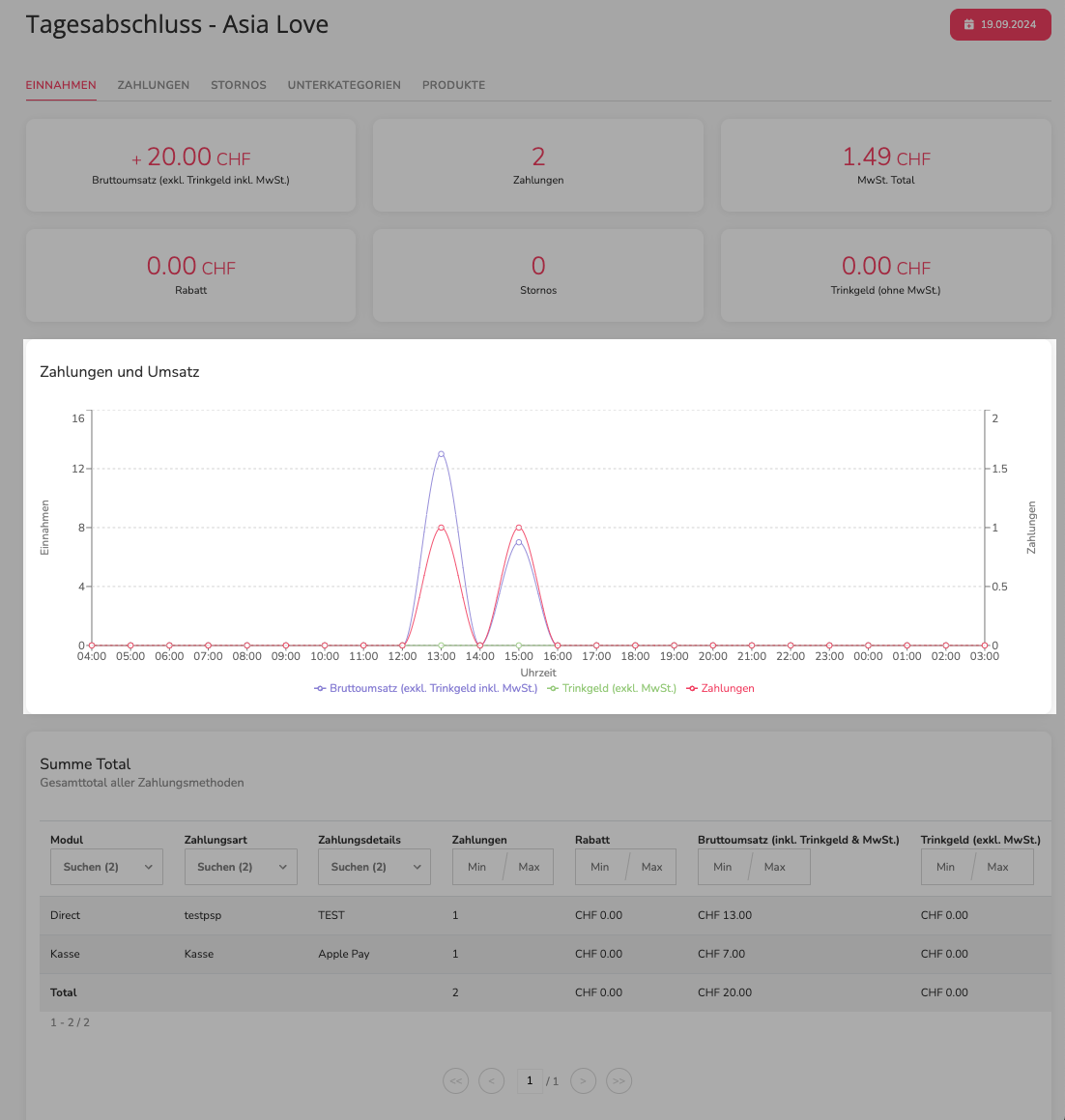Open the Zahlungen tab
Image resolution: width=1065 pixels, height=1120 pixels.
click(154, 85)
